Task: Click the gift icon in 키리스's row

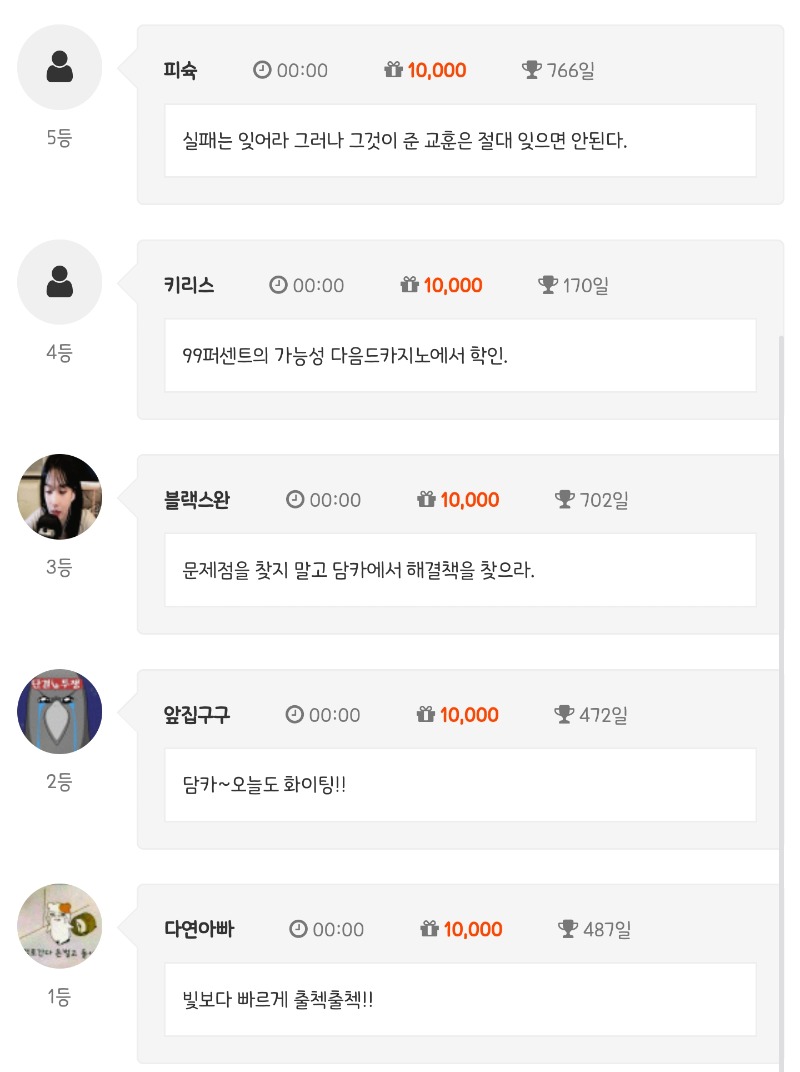Action: coord(409,285)
